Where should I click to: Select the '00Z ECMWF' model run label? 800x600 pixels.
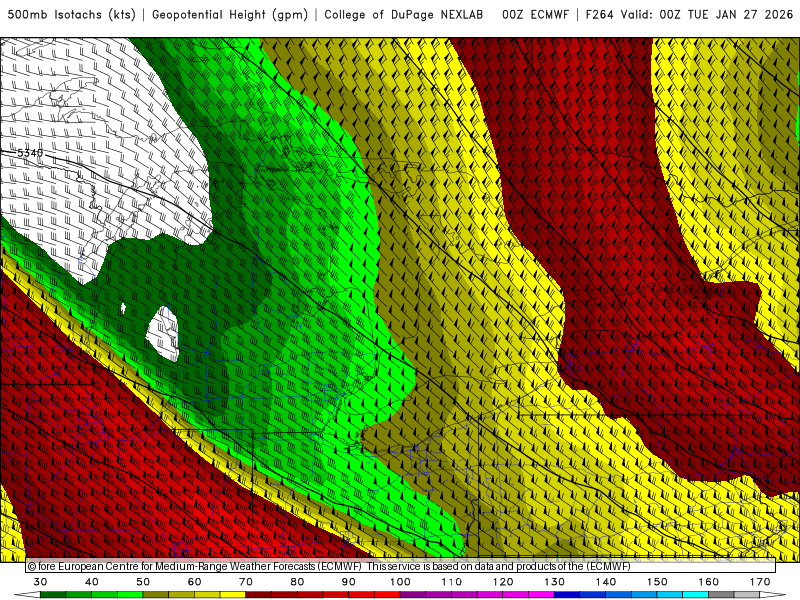pos(535,15)
